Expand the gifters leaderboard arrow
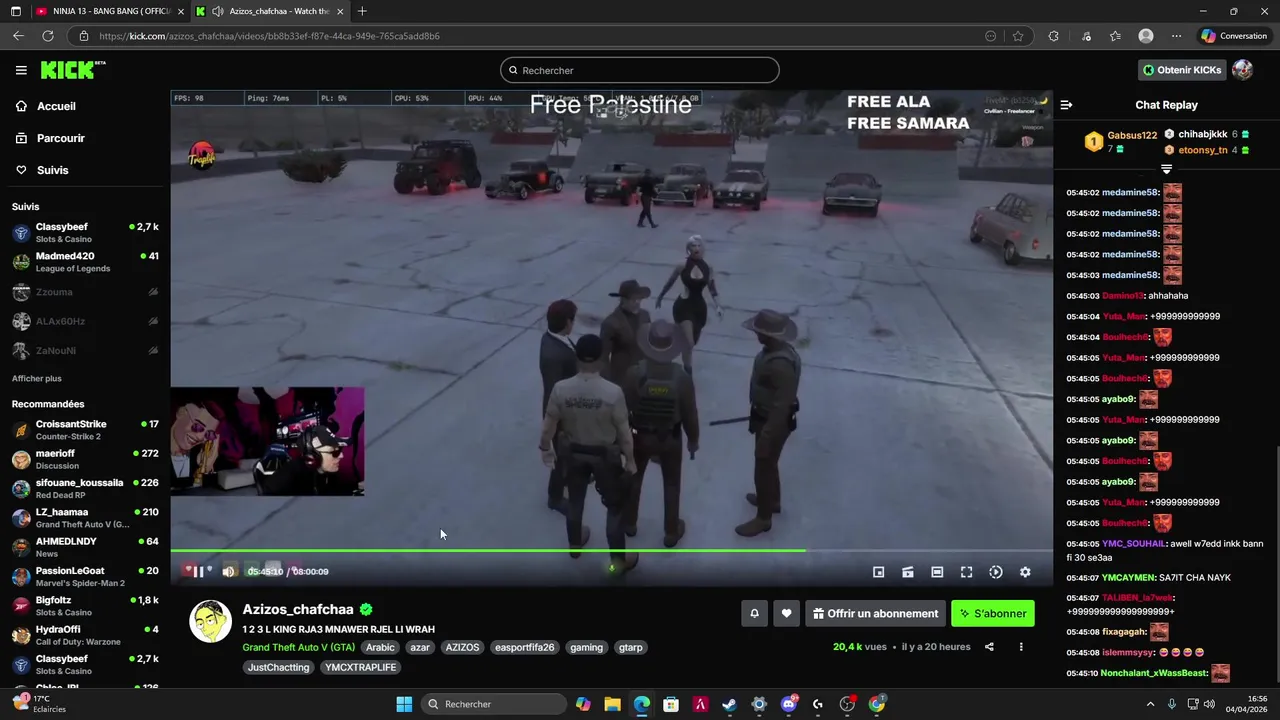The width and height of the screenshot is (1280, 720). [1166, 169]
